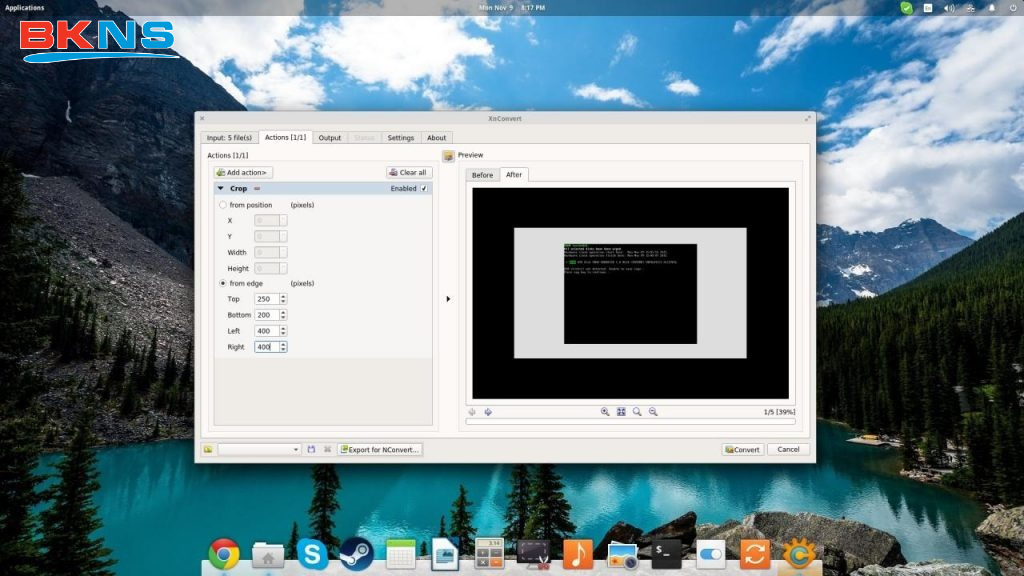1024x576 pixels.
Task: Click the zoom in magnifier below preview
Action: 605,412
